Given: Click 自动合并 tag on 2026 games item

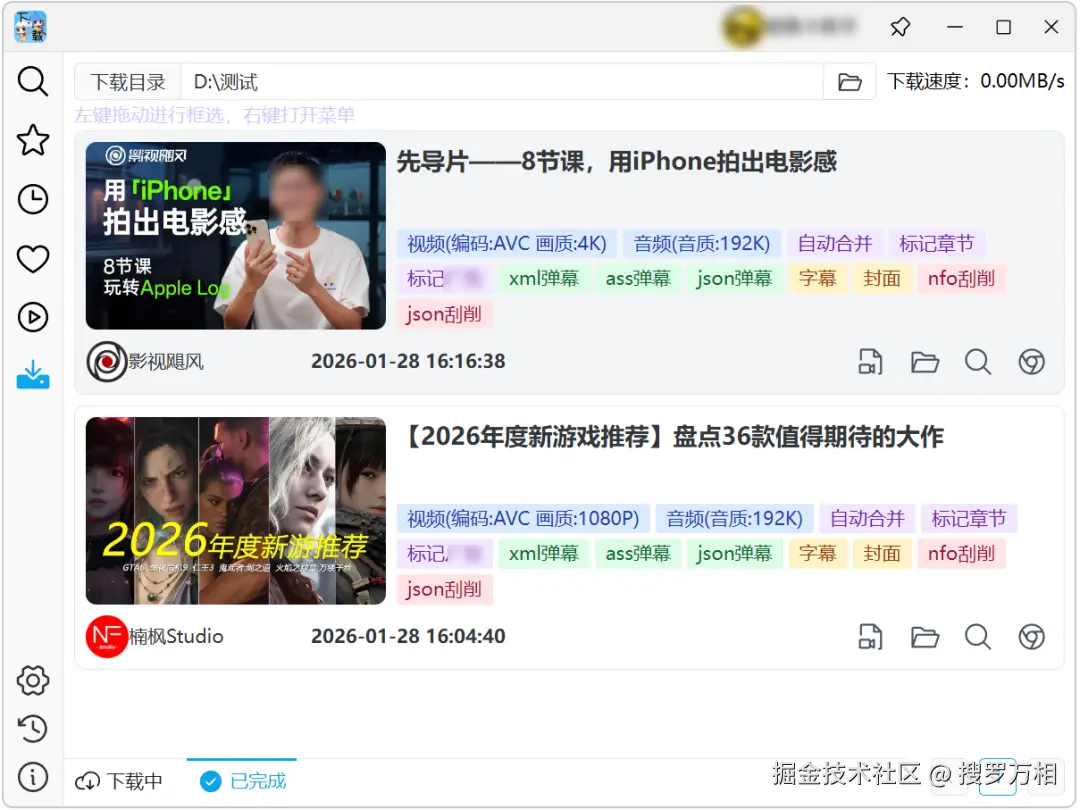Looking at the screenshot, I should (x=867, y=518).
